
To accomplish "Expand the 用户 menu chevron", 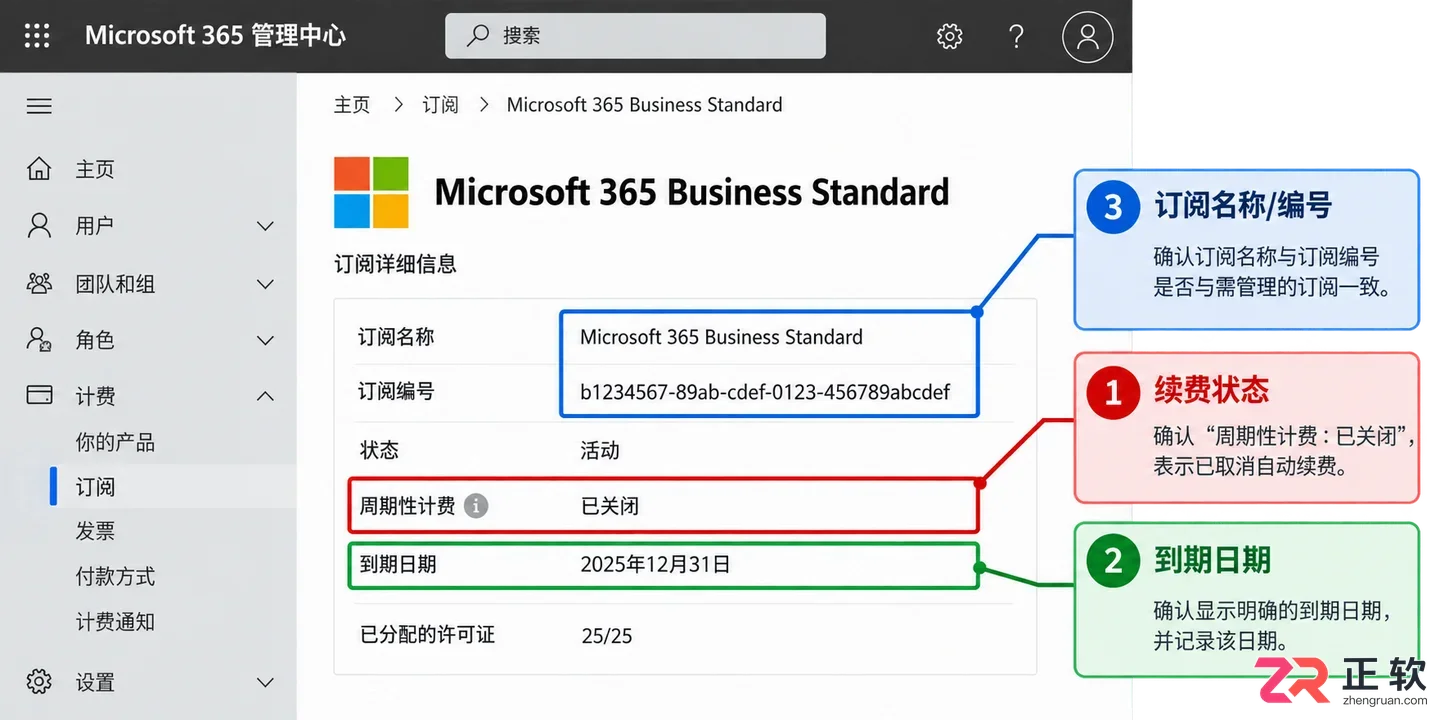I will click(265, 226).
